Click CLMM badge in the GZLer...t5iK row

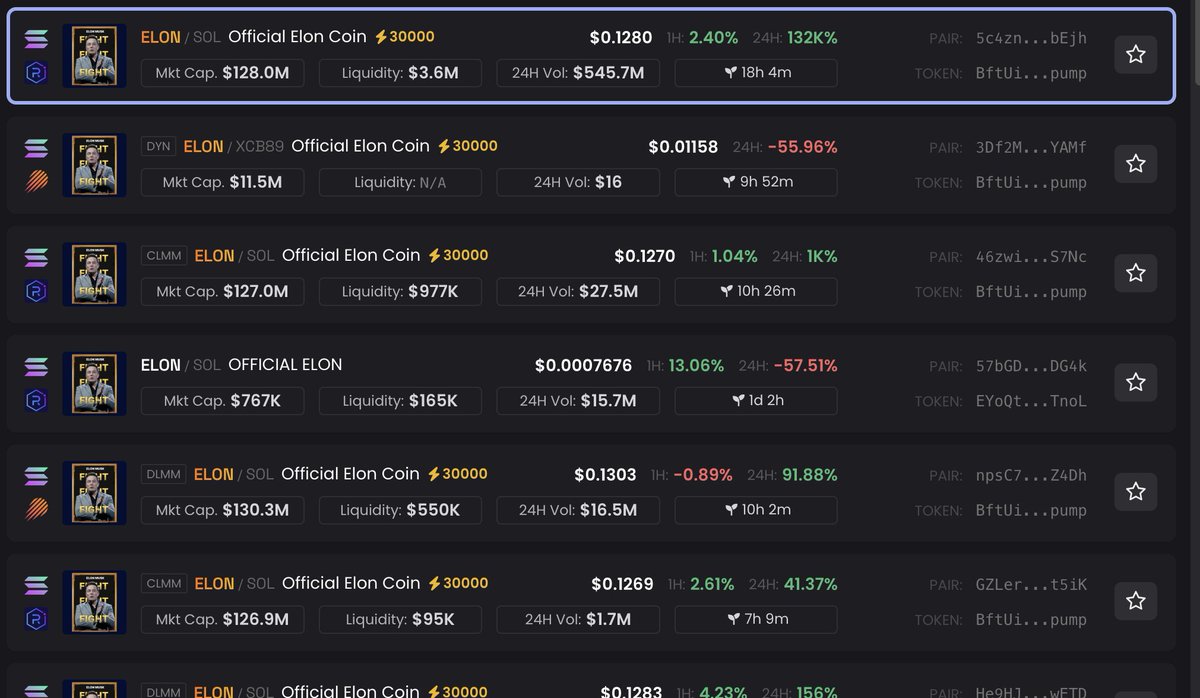tap(164, 583)
